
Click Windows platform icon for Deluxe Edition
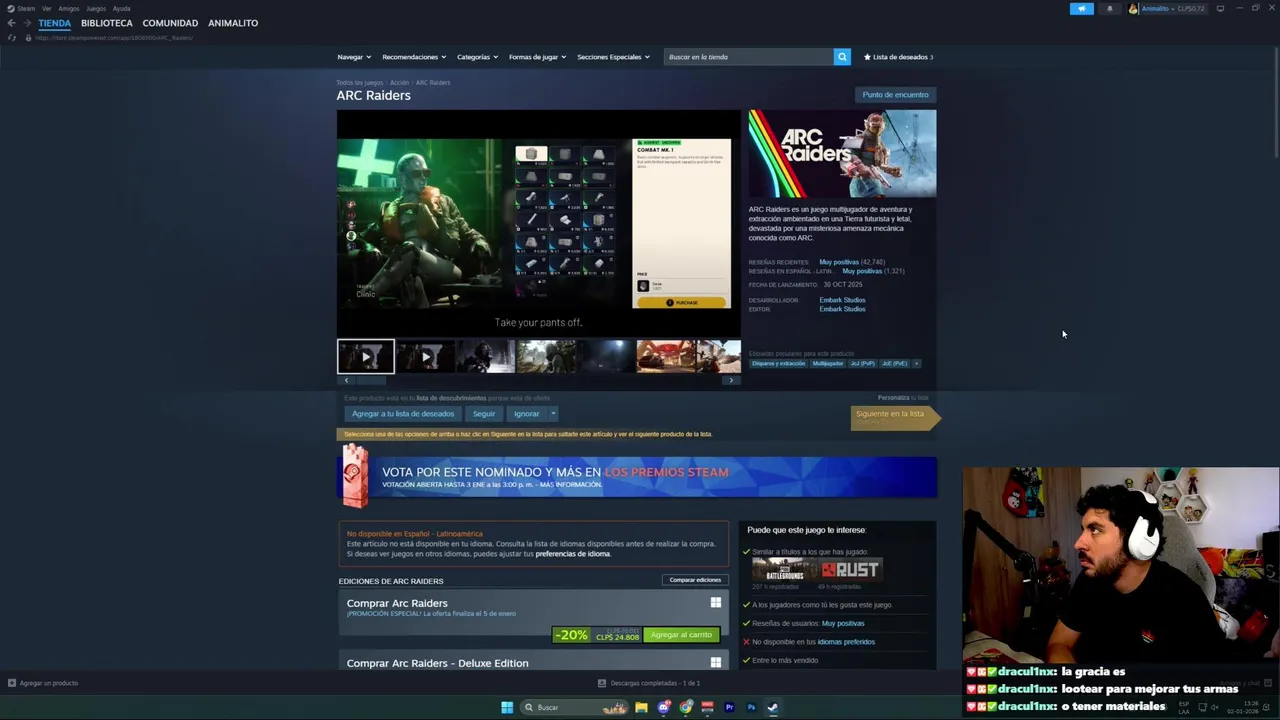(x=715, y=662)
